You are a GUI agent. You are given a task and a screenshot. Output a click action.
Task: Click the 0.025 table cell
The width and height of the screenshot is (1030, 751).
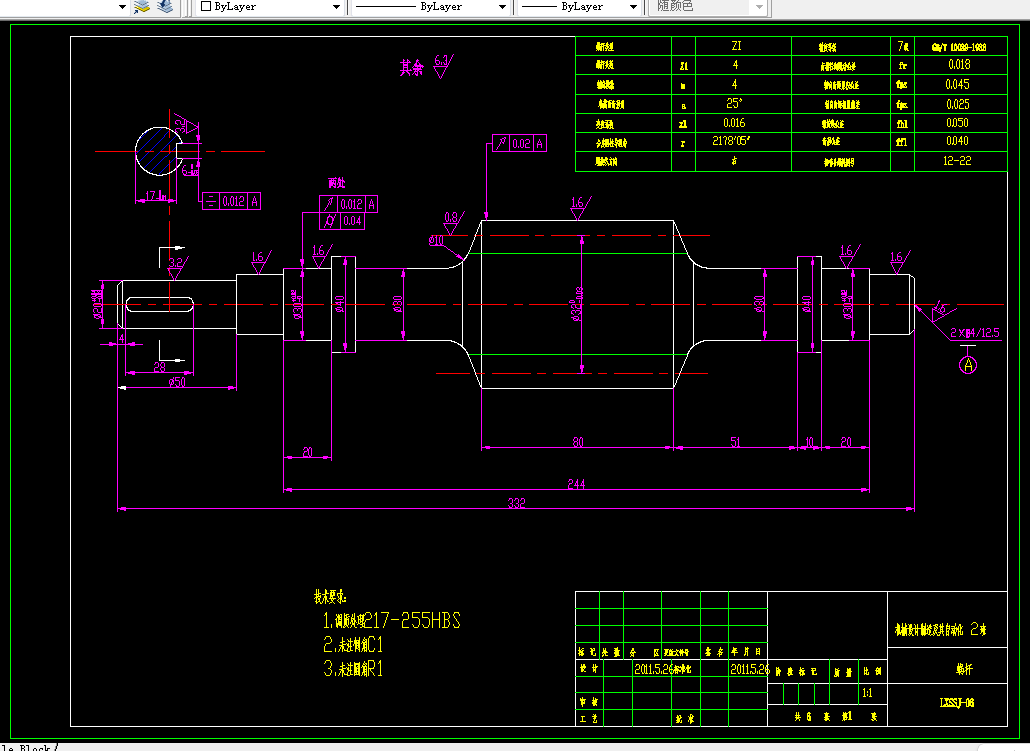tap(958, 104)
